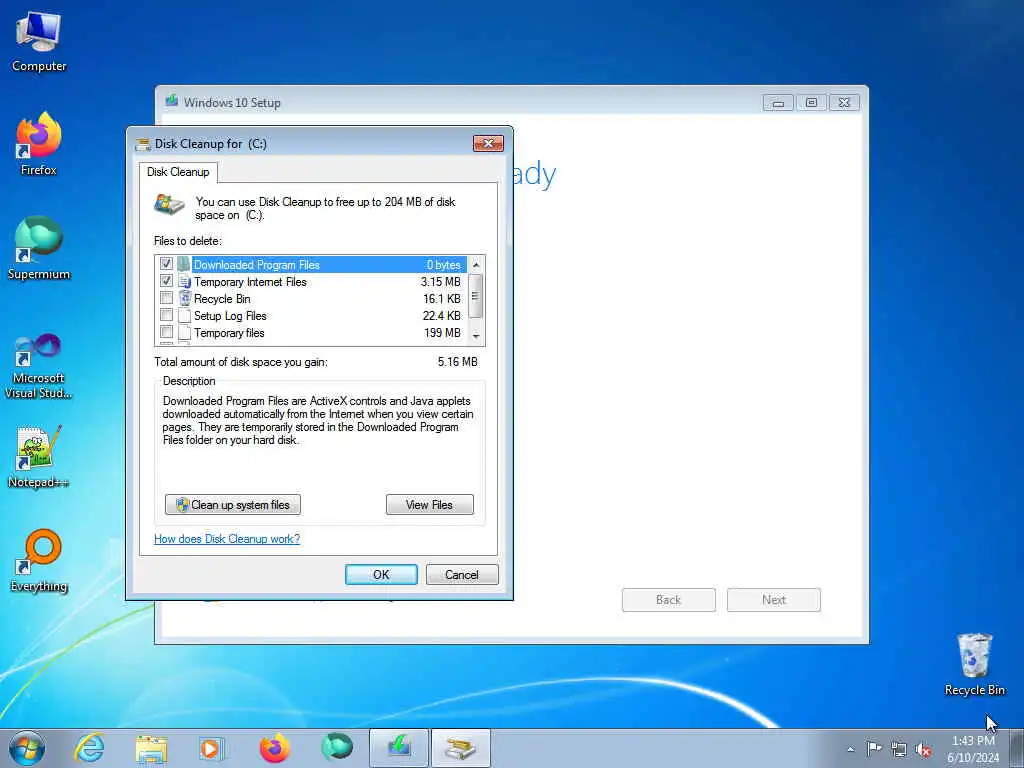Select the Firefox desktop shortcut
Image resolution: width=1024 pixels, height=768 pixels.
click(x=39, y=144)
